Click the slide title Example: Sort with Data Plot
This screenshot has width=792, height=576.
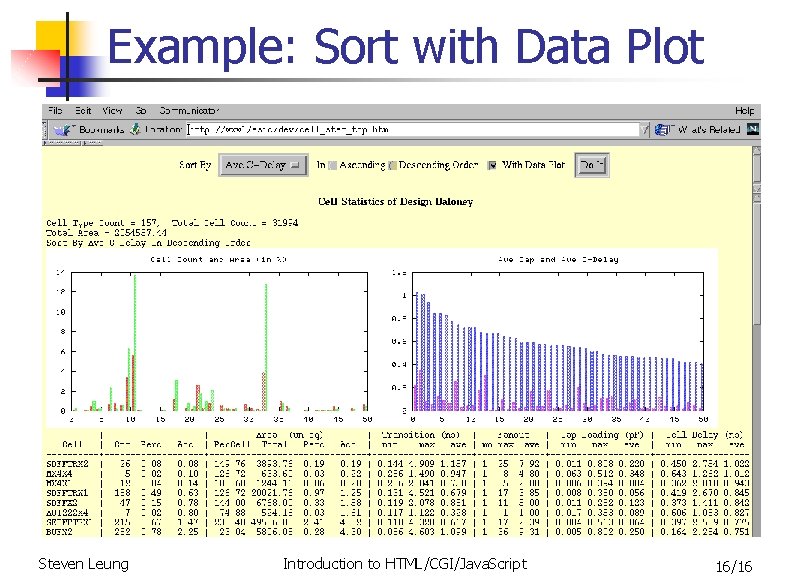point(406,46)
